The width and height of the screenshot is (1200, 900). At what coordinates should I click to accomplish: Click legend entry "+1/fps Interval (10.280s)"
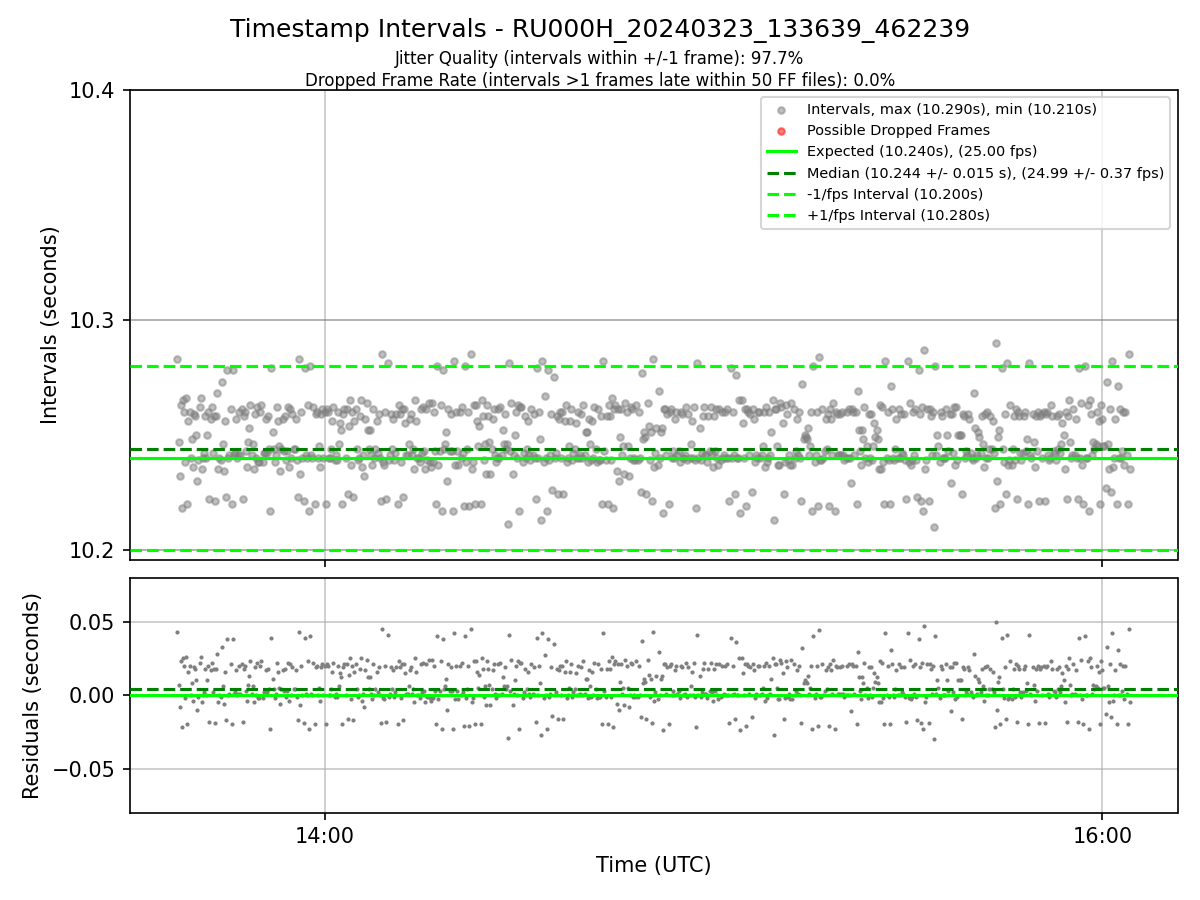[x=898, y=215]
